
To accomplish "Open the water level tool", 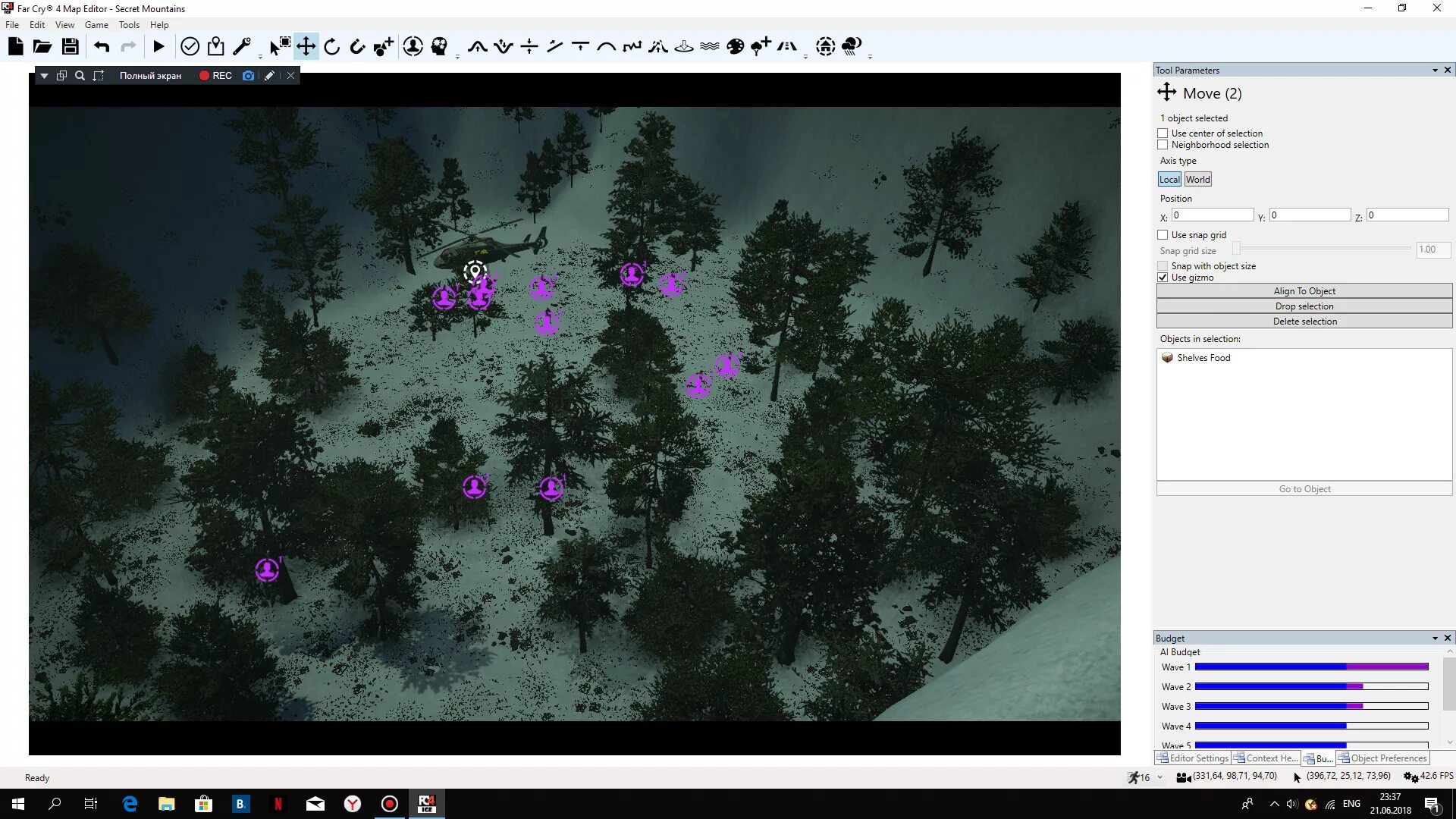I will tap(684, 47).
